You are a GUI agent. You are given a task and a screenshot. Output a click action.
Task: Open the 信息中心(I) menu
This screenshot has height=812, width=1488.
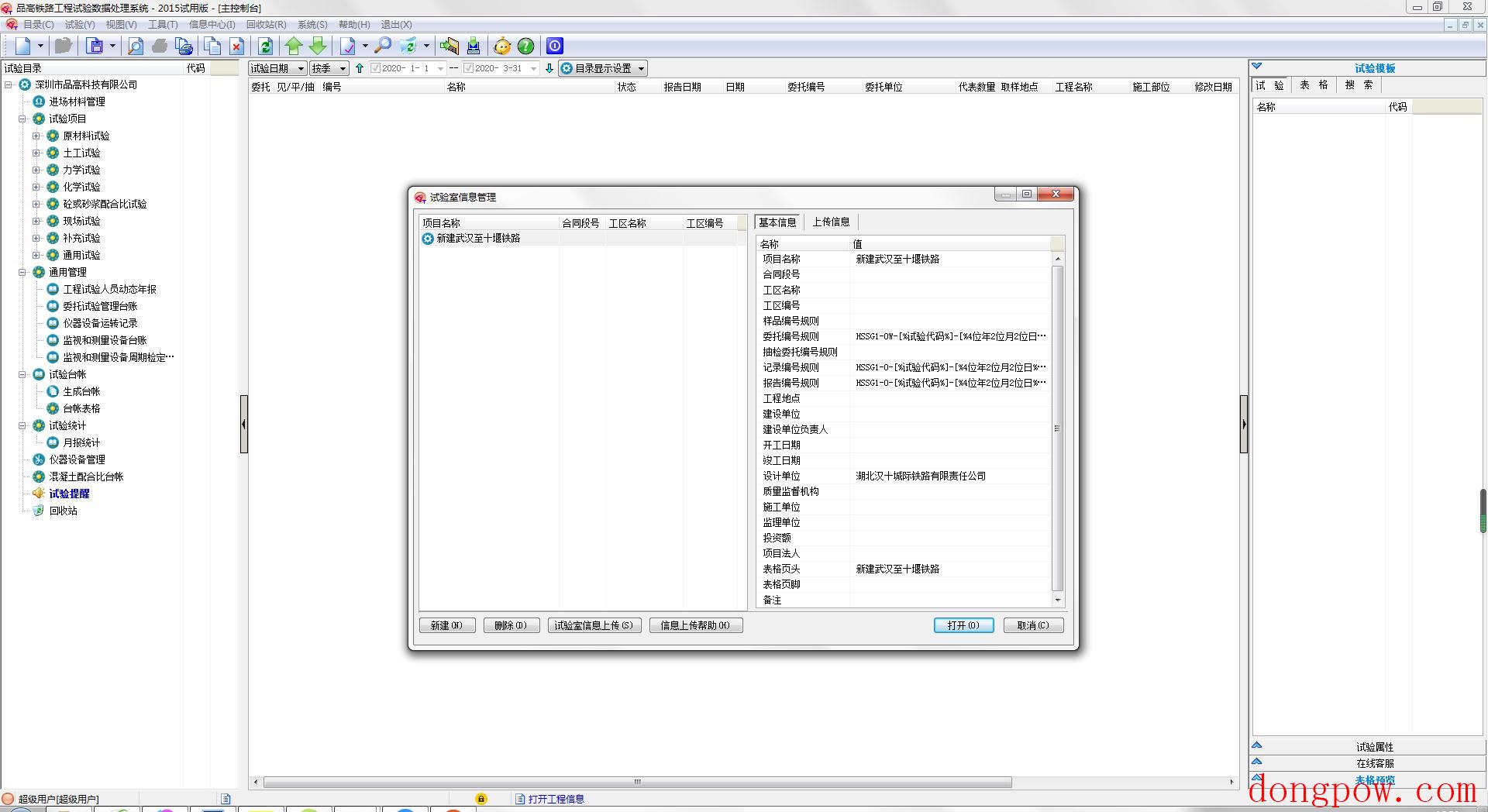point(212,25)
